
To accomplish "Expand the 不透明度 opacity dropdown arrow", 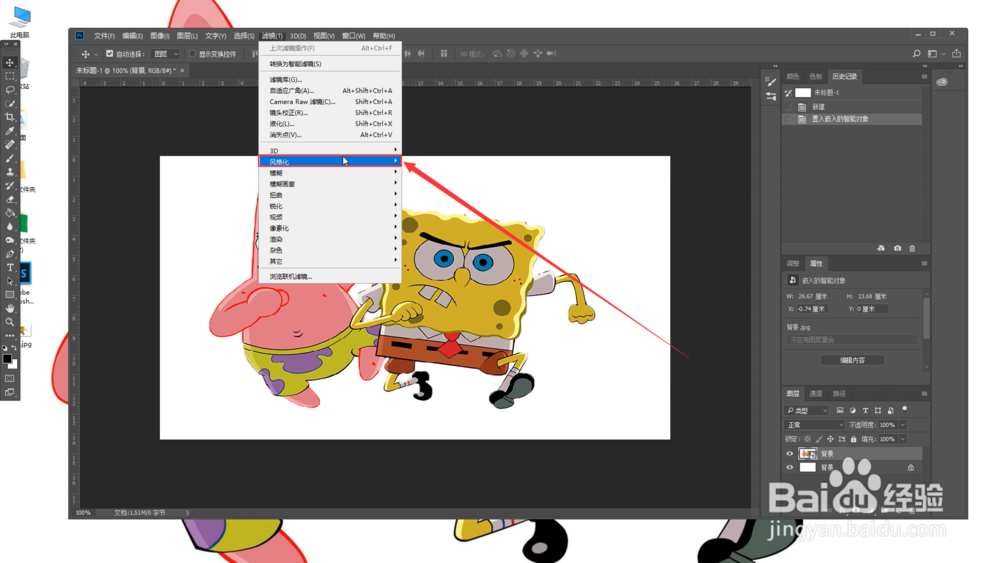I will point(902,425).
